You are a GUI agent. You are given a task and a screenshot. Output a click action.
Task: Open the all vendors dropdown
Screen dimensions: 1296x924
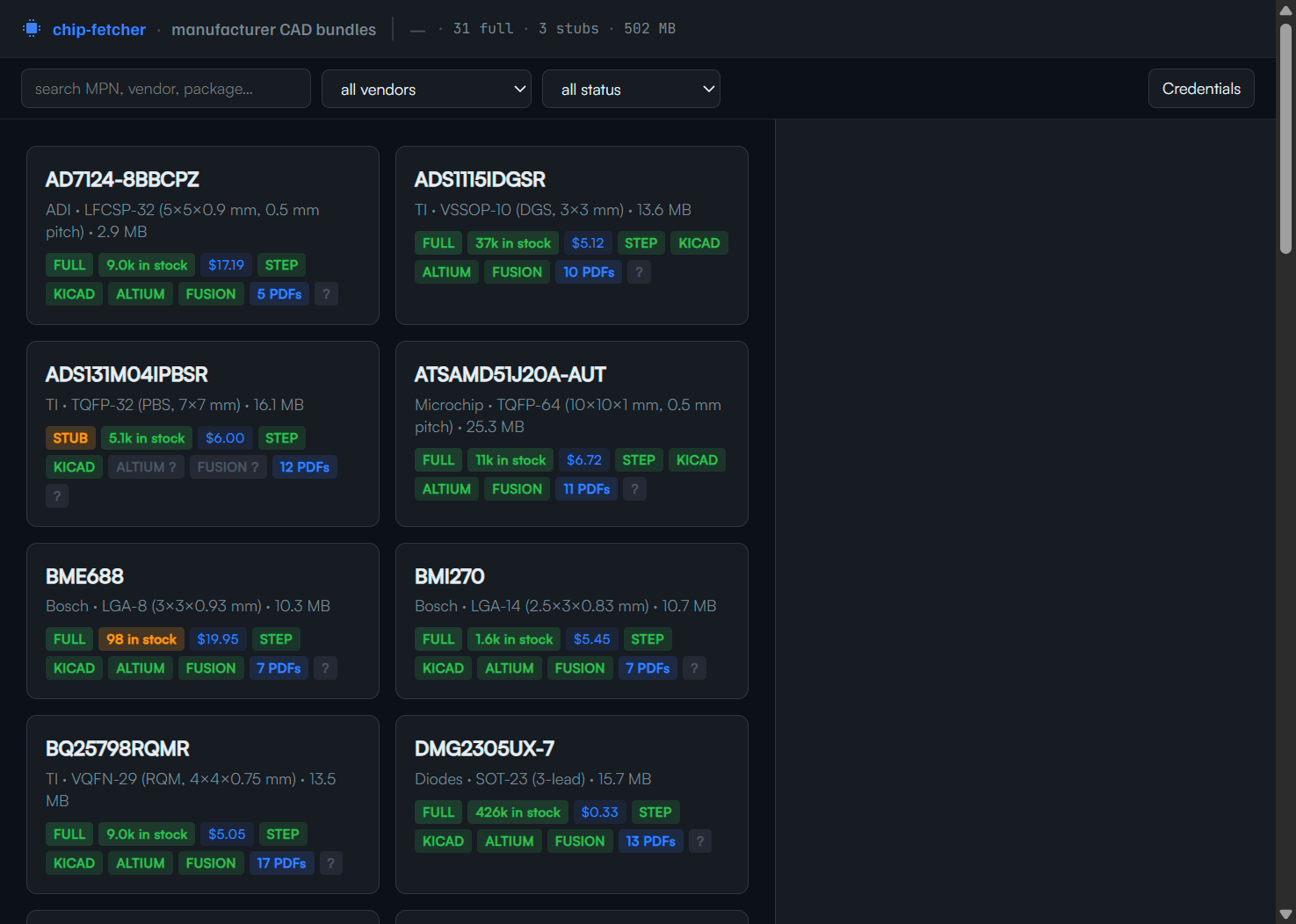click(426, 89)
